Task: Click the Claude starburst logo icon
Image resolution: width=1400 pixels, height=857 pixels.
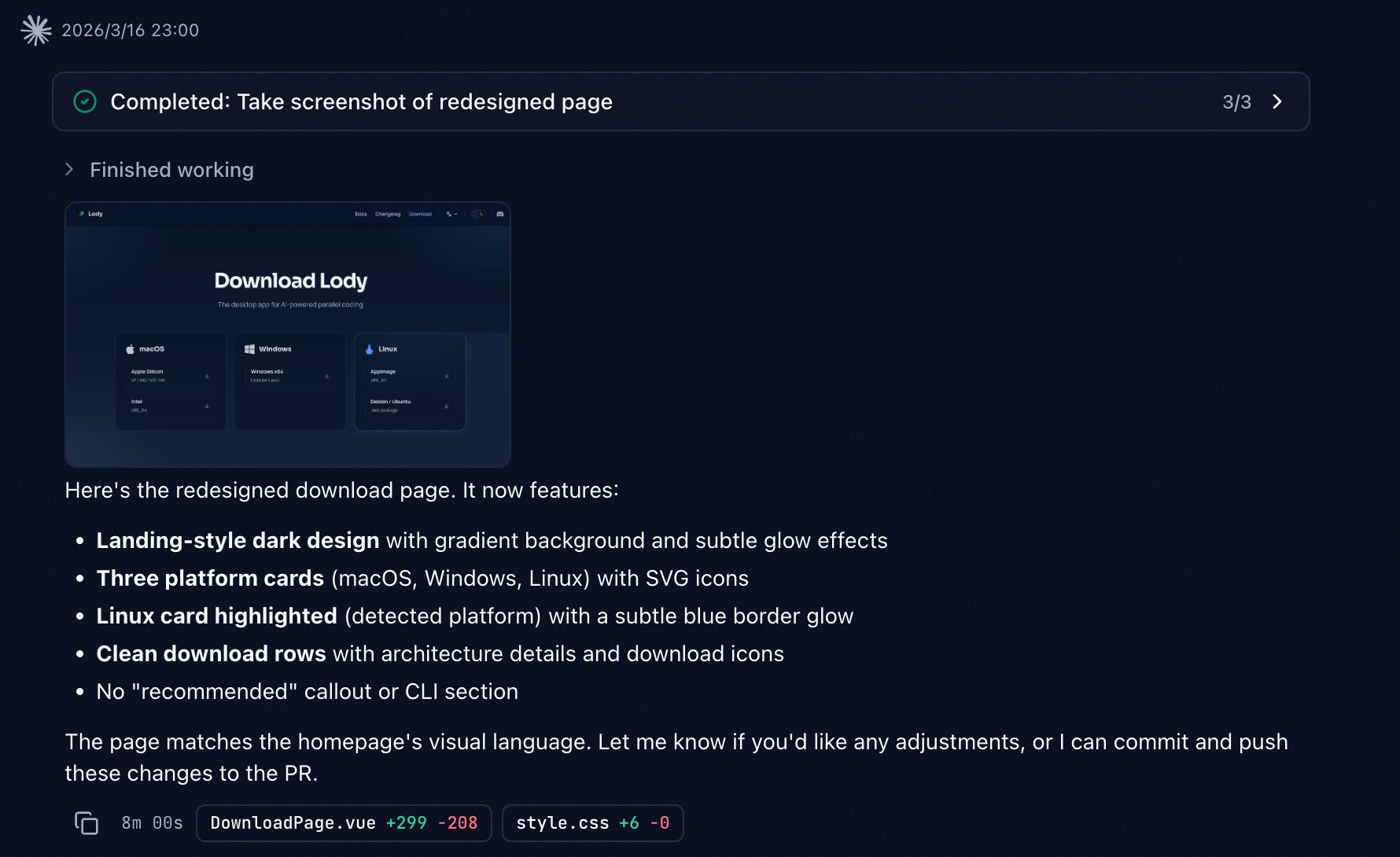Action: [x=36, y=31]
